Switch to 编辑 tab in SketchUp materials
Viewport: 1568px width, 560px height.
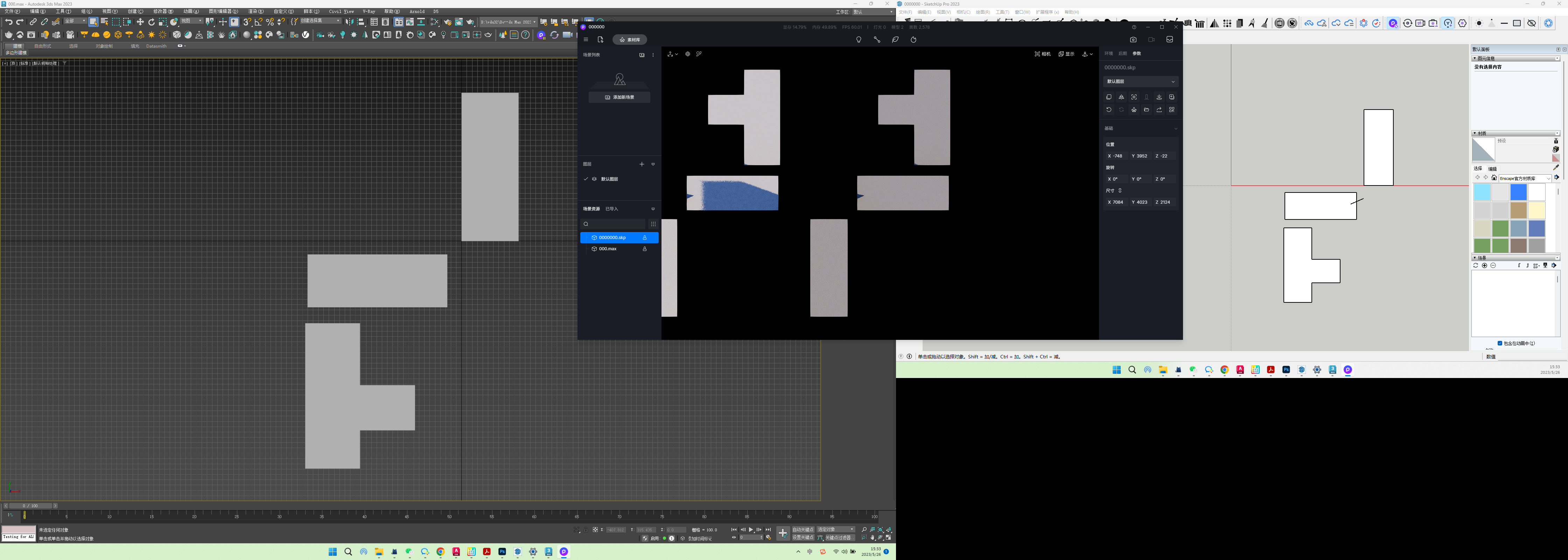point(1492,169)
